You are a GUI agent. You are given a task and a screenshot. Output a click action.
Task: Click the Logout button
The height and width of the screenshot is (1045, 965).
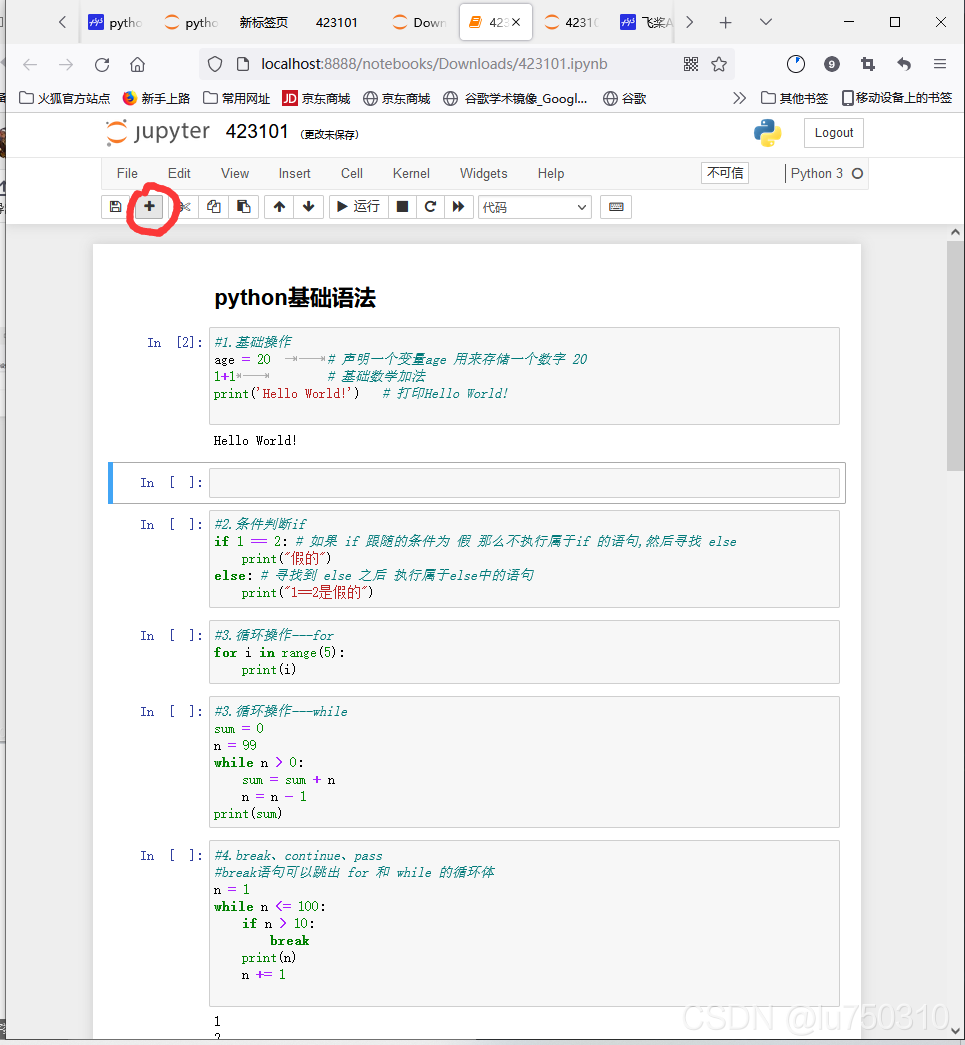click(833, 132)
